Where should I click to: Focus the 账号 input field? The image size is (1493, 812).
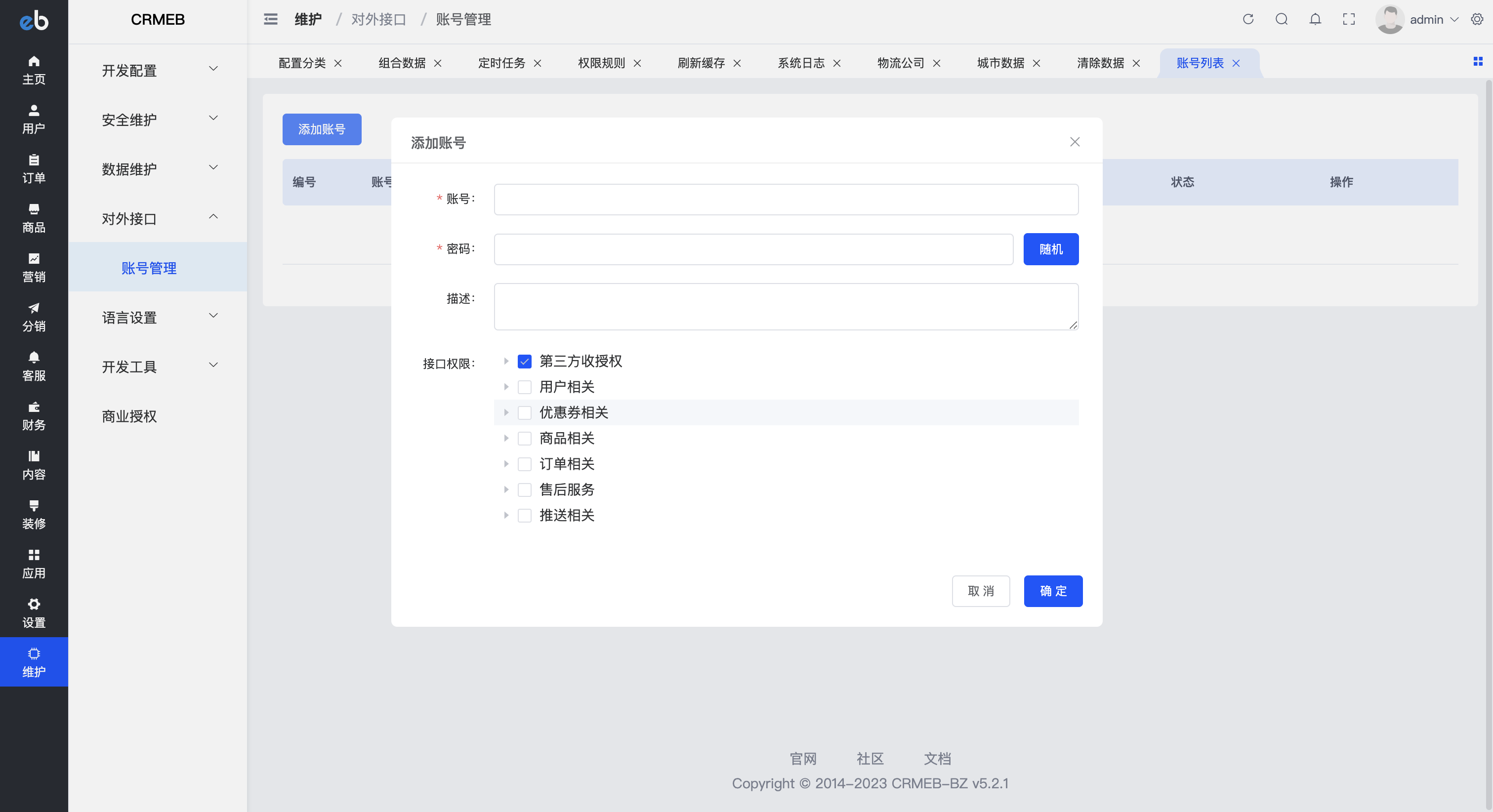786,200
